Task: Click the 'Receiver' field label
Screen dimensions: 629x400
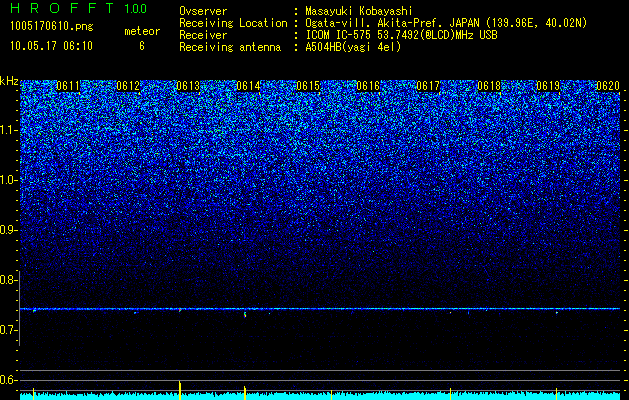Action: tap(203, 35)
